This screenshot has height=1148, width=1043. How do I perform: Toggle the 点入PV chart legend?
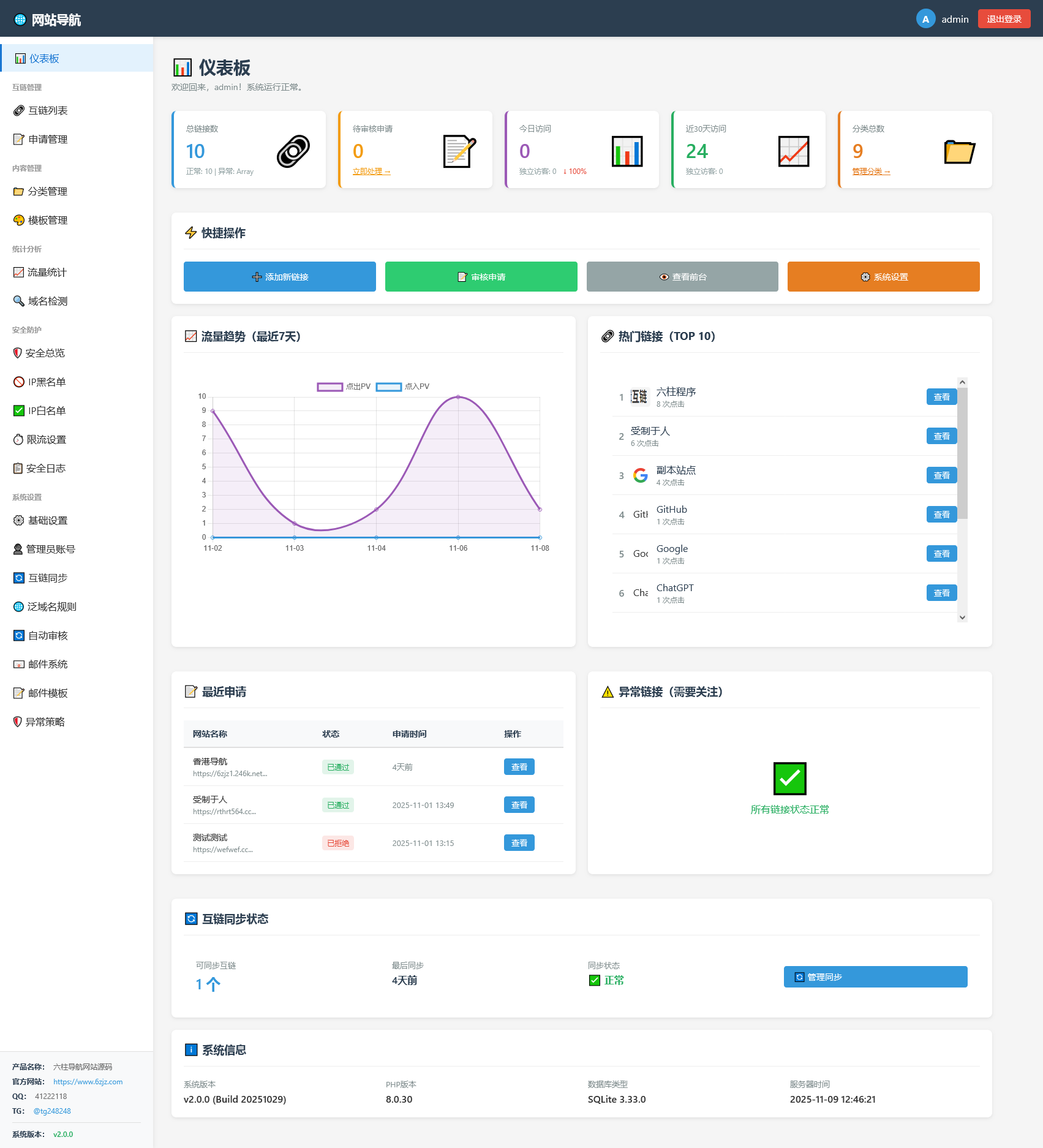coord(402,387)
